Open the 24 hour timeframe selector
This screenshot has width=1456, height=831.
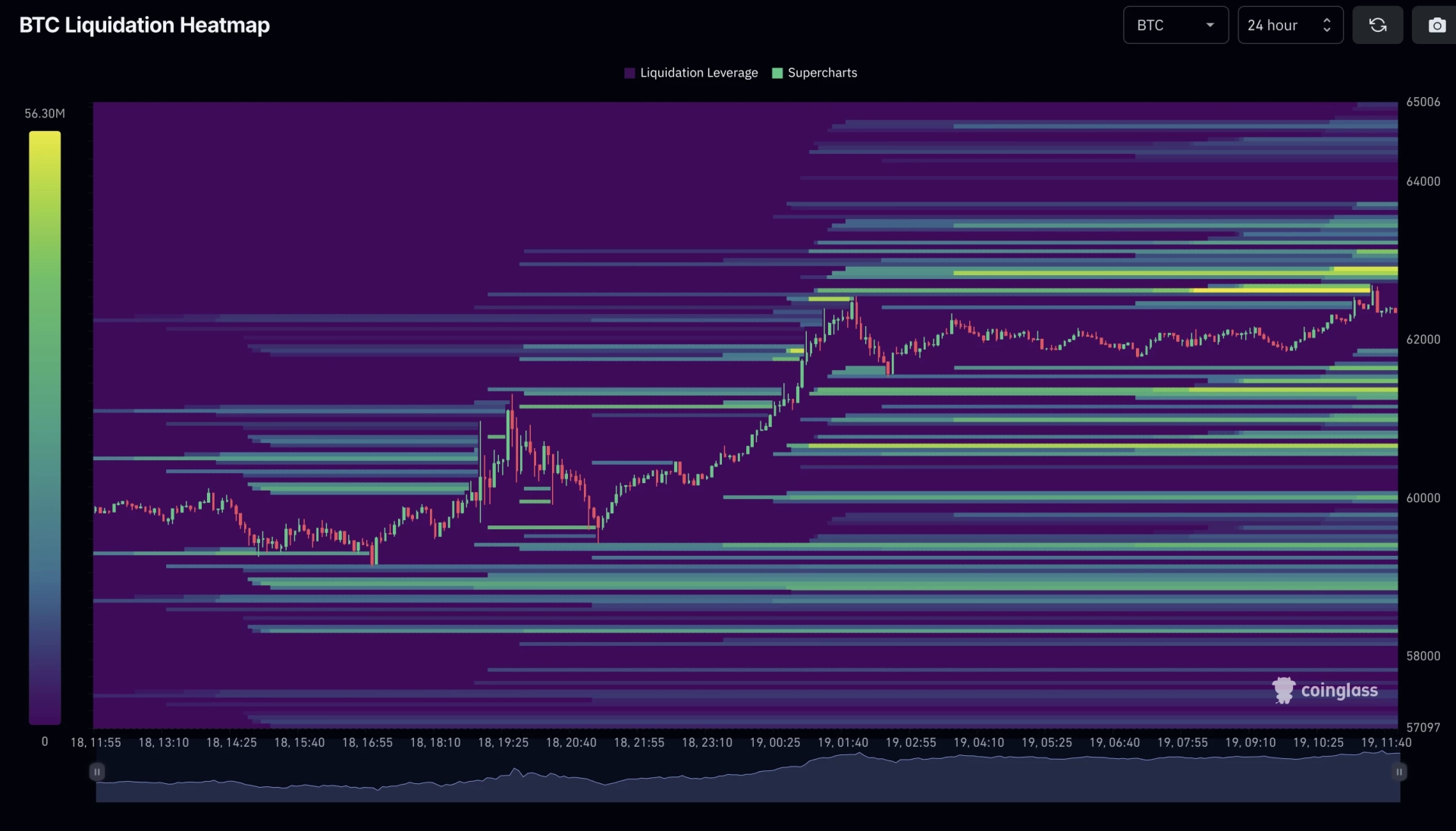click(x=1290, y=25)
